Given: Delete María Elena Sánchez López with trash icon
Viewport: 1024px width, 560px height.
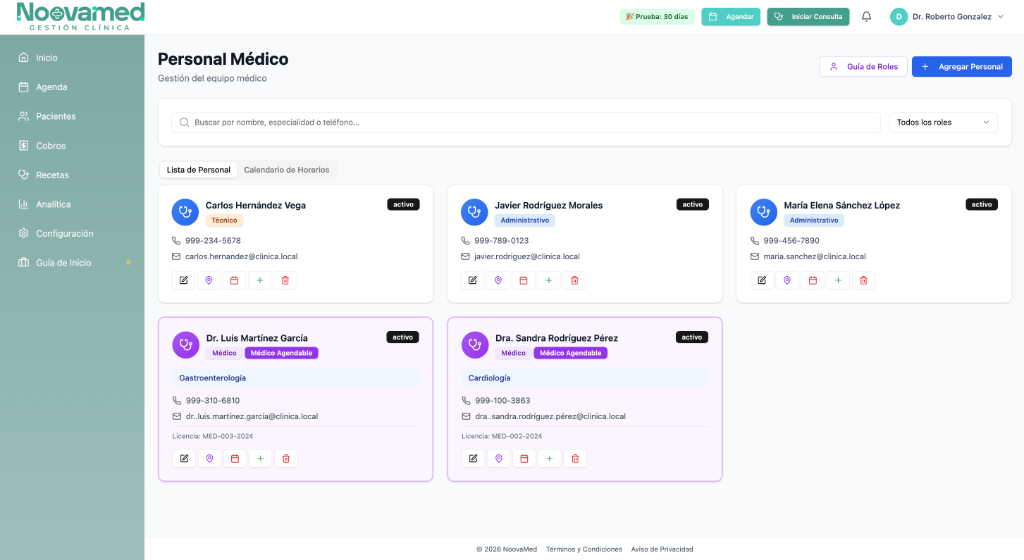Looking at the screenshot, I should tap(864, 281).
